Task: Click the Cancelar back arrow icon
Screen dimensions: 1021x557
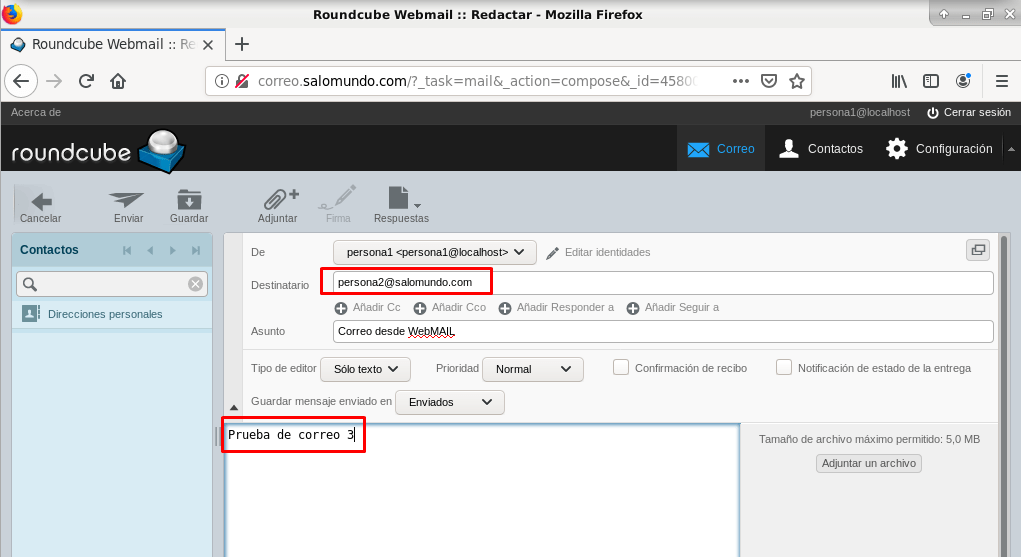Action: (x=40, y=200)
